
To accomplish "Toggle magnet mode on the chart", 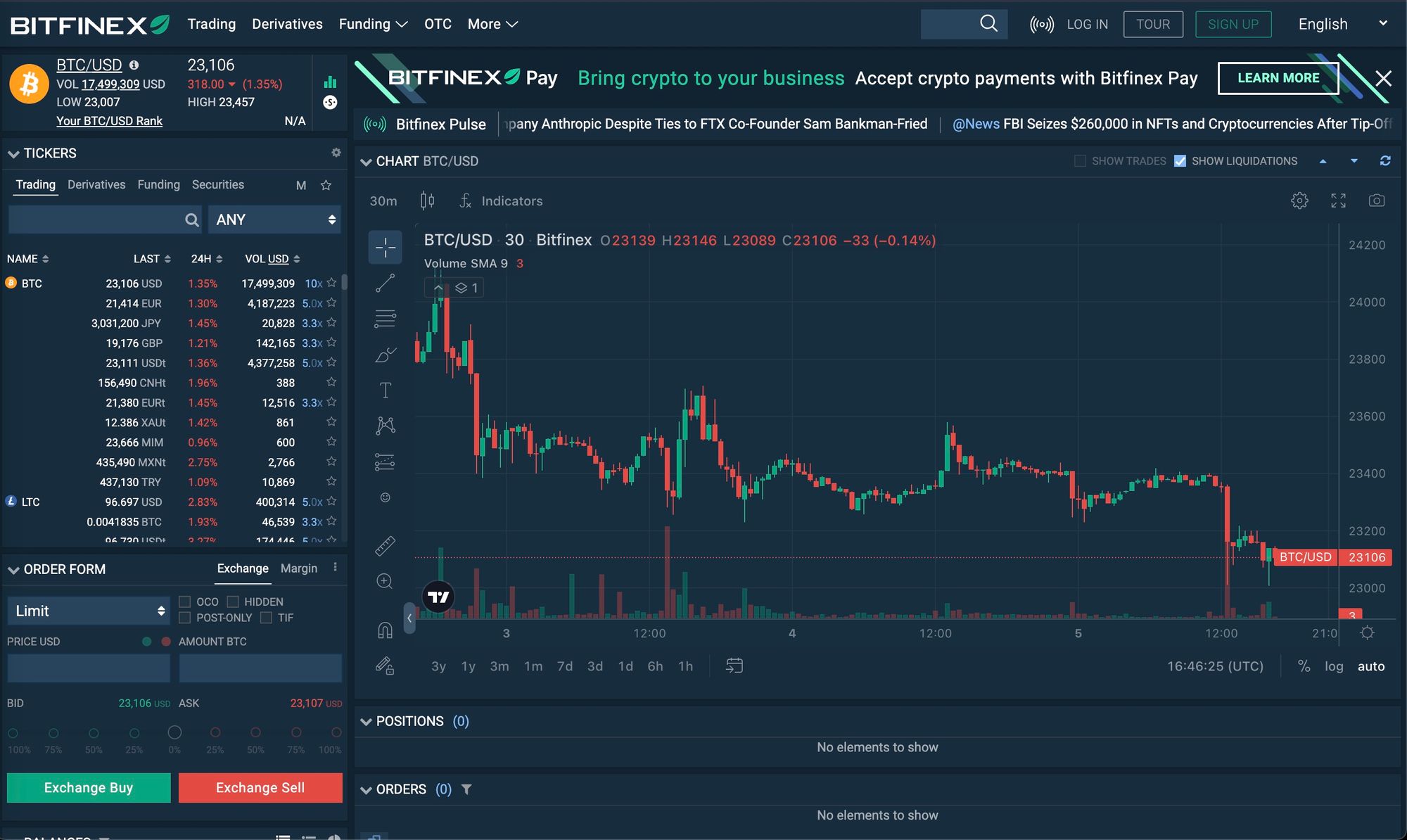I will pos(385,630).
